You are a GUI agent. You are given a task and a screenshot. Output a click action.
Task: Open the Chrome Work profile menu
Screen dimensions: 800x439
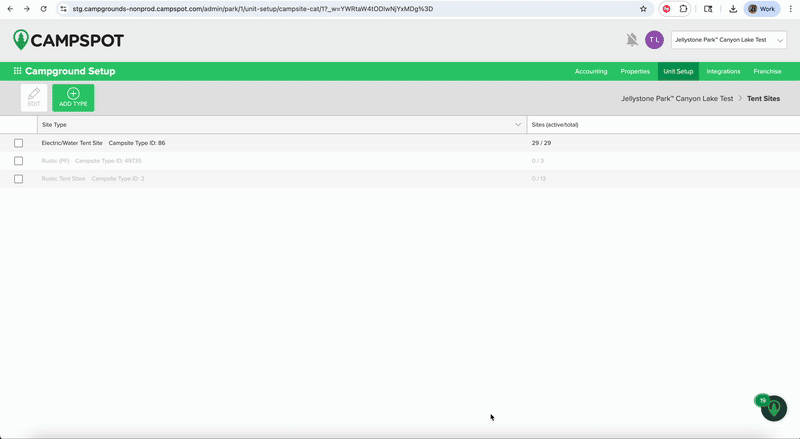[x=761, y=8]
